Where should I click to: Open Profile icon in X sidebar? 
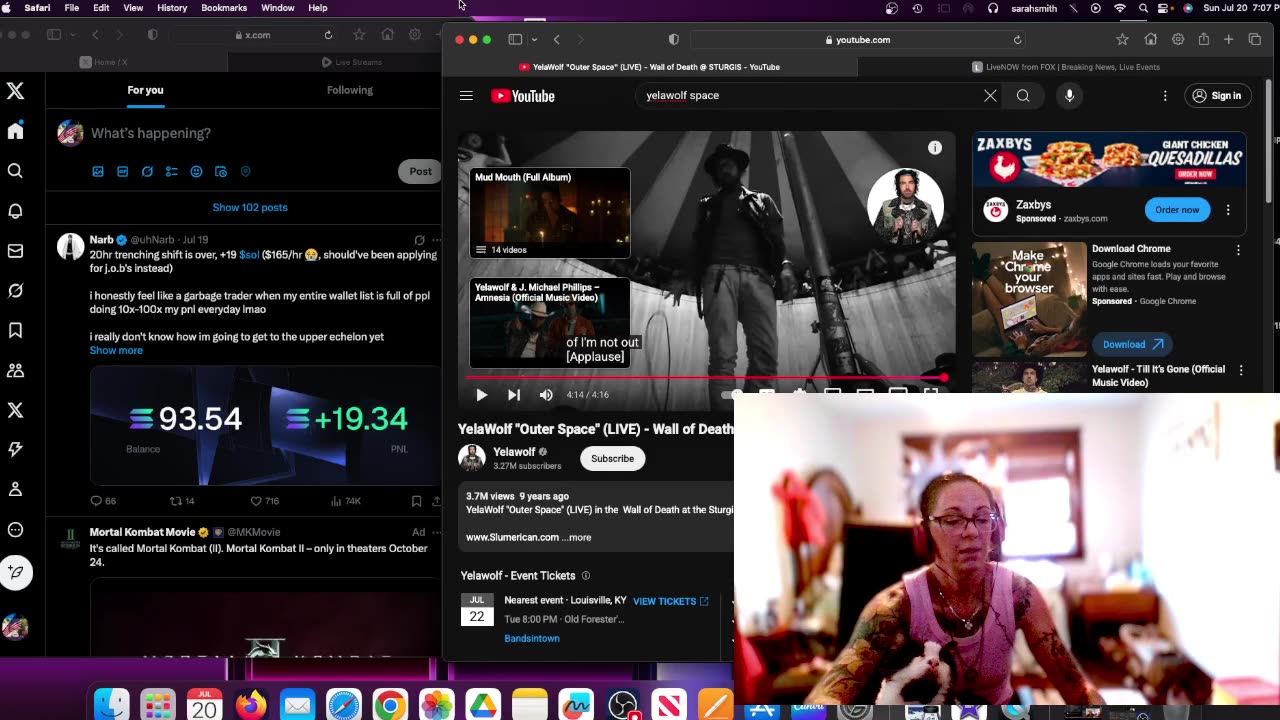[15, 490]
